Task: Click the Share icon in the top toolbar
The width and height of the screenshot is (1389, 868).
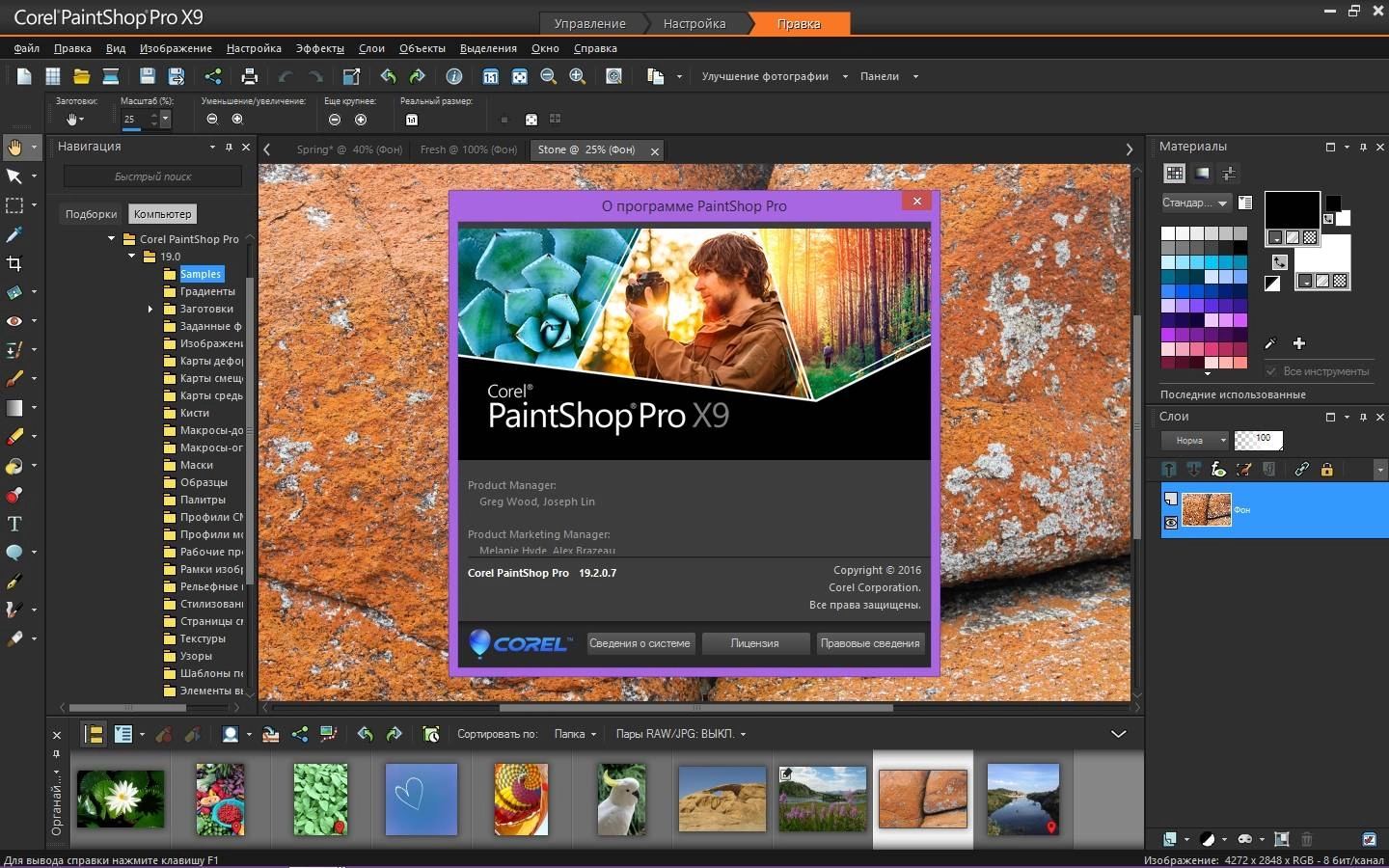Action: click(x=213, y=76)
